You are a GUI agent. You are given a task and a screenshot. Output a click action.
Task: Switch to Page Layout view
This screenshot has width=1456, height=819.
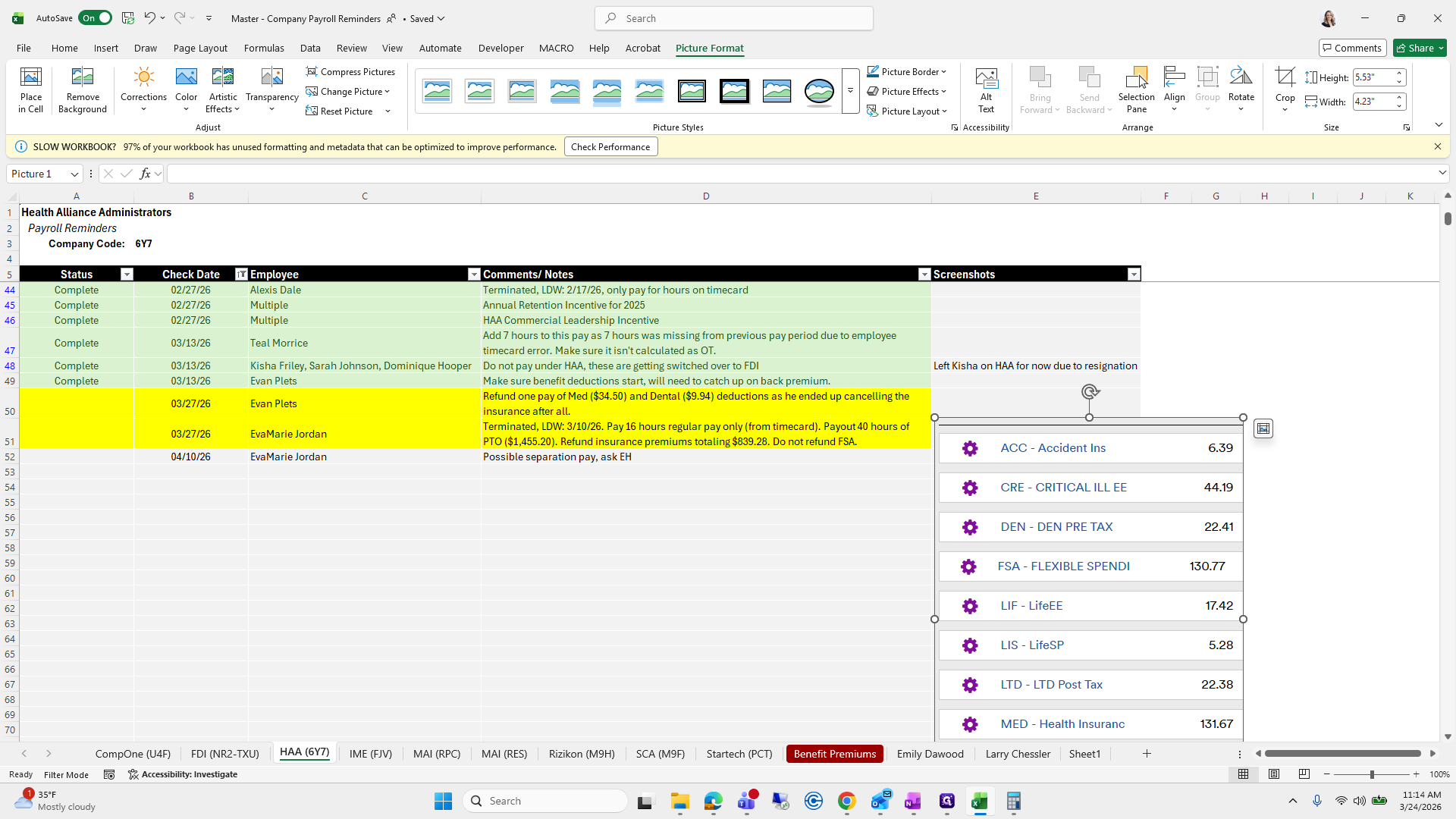click(1274, 774)
